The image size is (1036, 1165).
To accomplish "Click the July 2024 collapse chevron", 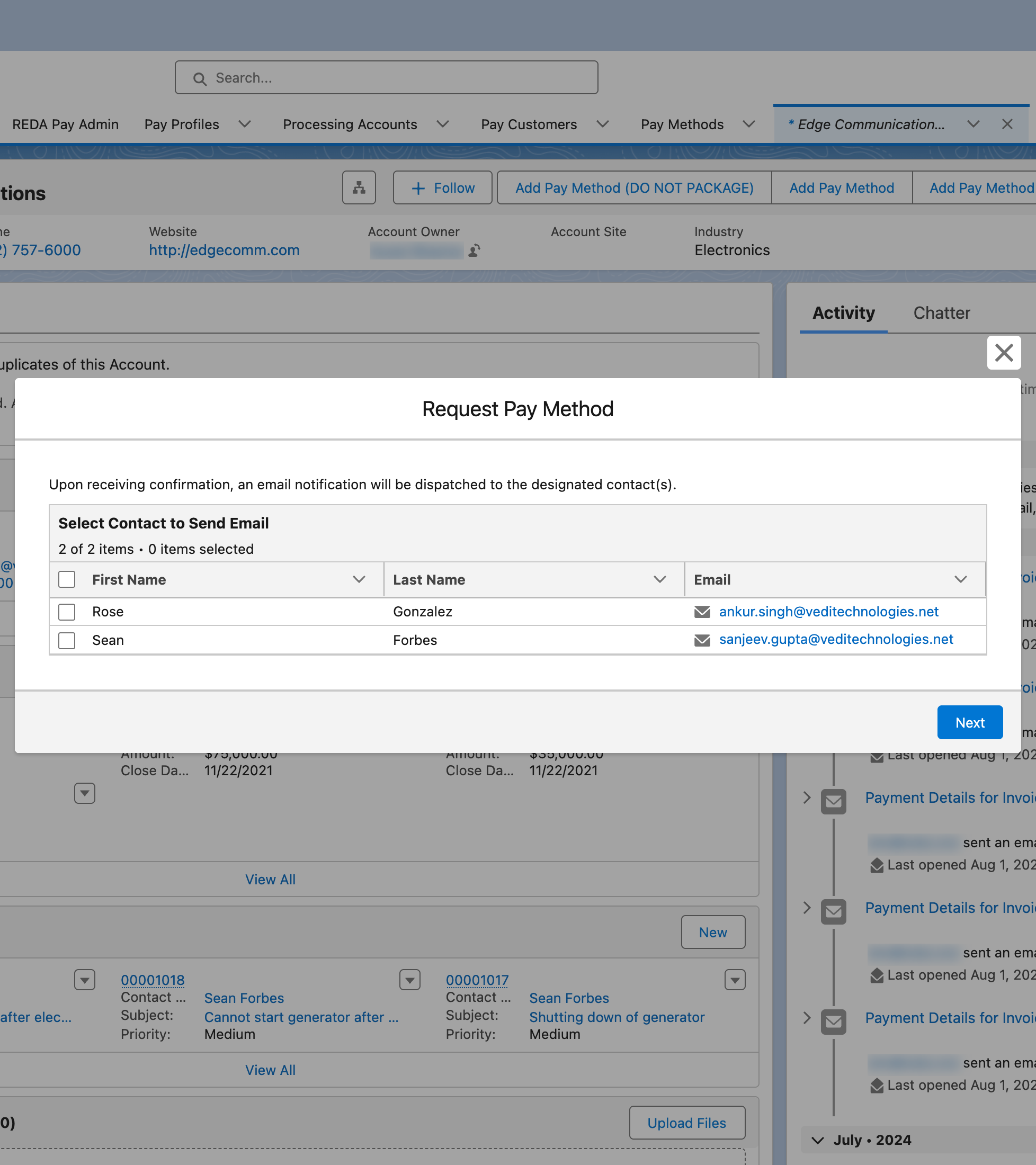I will pos(817,1140).
